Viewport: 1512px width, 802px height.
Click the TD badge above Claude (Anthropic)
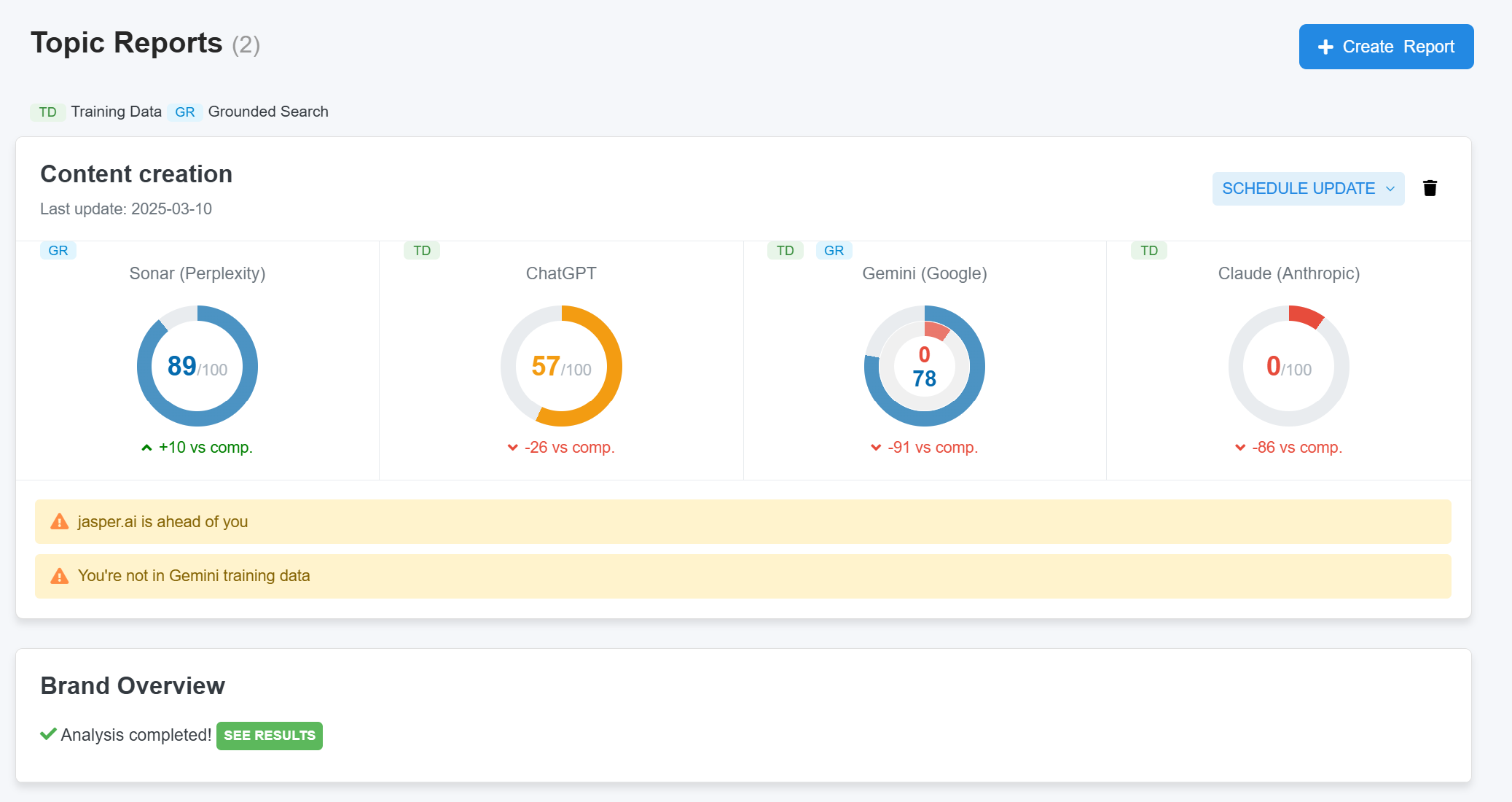coord(1149,251)
